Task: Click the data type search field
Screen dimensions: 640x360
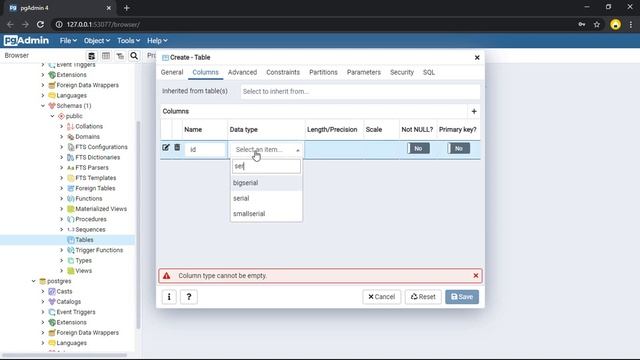Action: pyautogui.click(x=267, y=166)
